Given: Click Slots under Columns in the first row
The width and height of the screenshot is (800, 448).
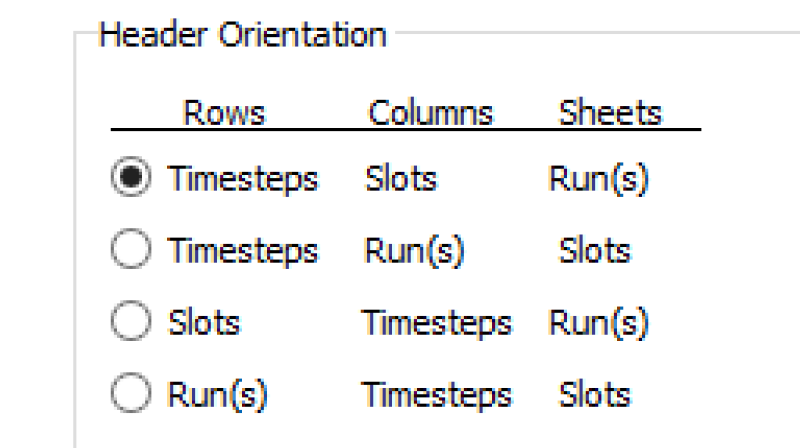Looking at the screenshot, I should (401, 179).
